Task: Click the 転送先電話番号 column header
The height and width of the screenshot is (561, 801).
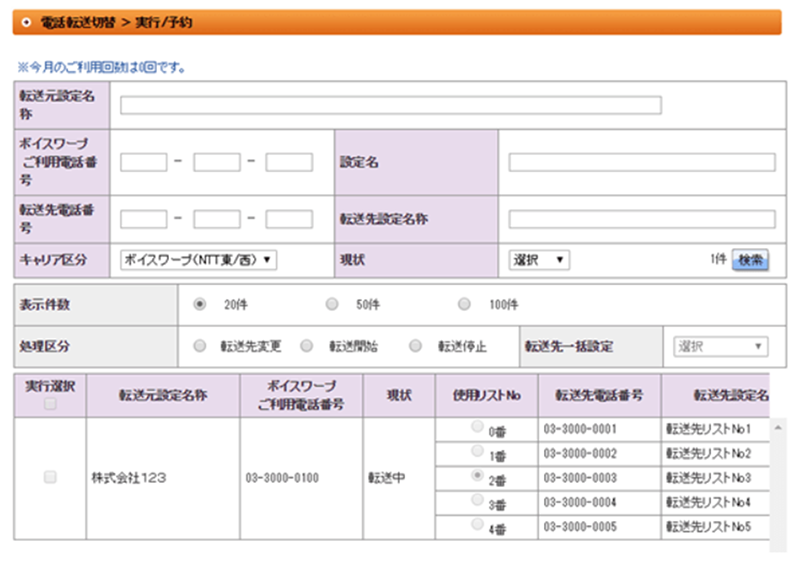Action: [x=599, y=395]
